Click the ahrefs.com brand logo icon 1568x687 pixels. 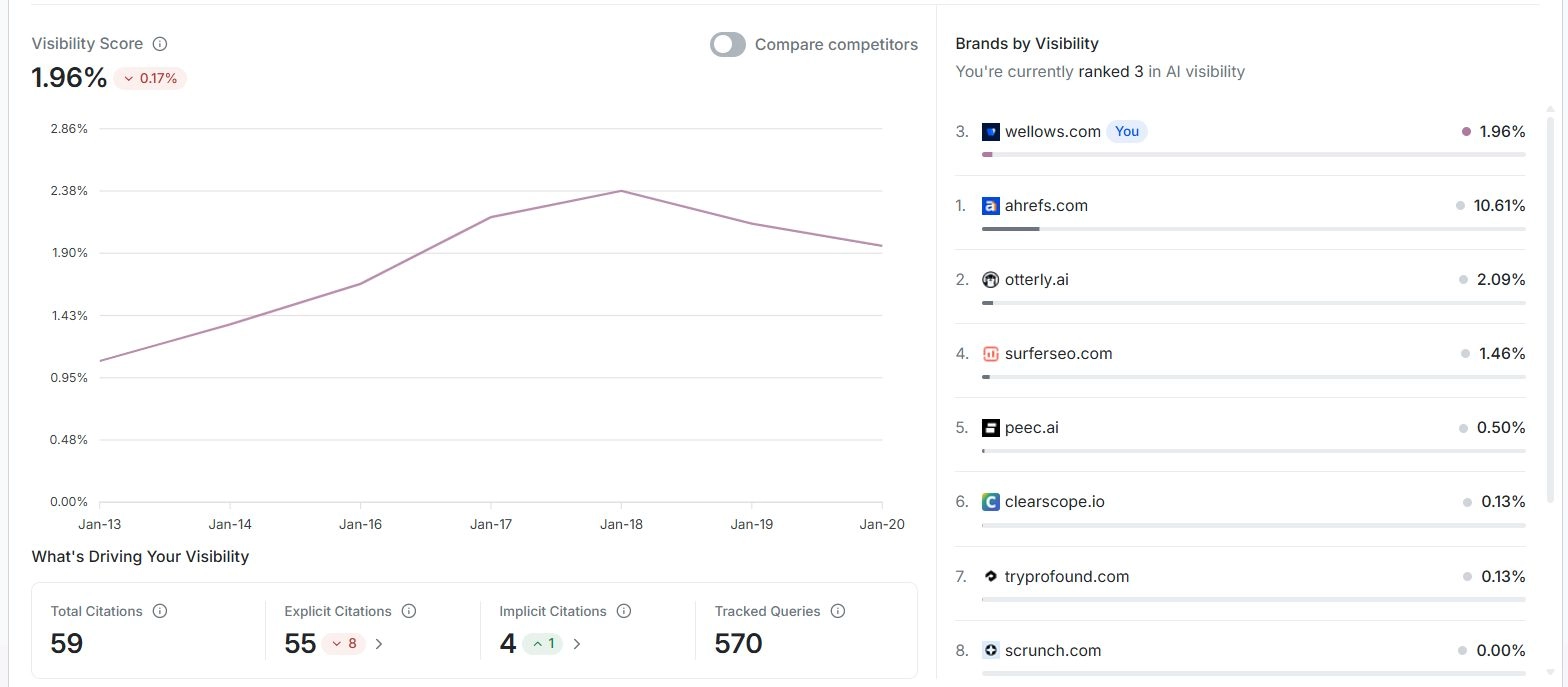(x=991, y=206)
